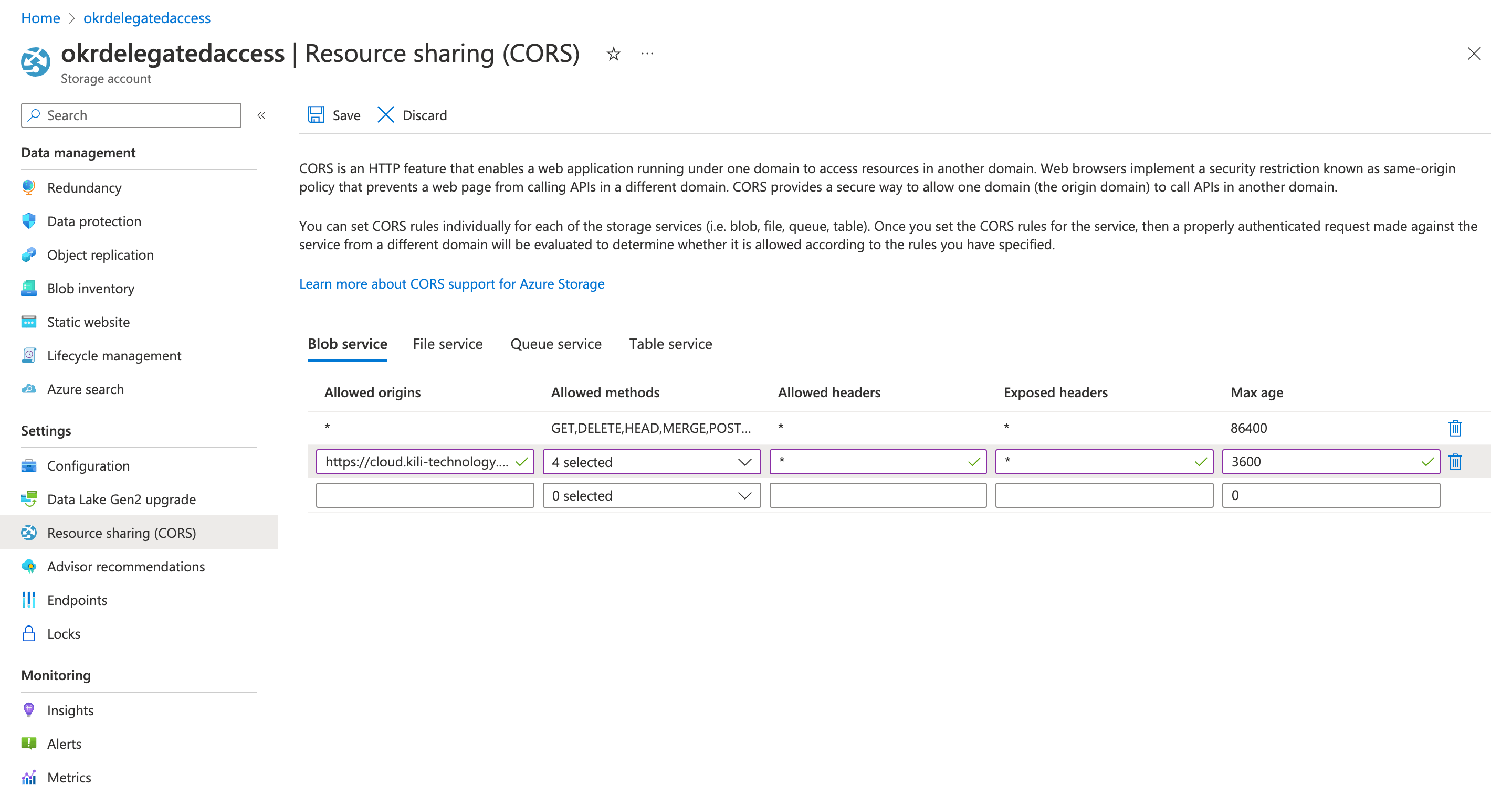This screenshot has width=1512, height=785.
Task: Click the Static website icon
Action: click(x=28, y=322)
